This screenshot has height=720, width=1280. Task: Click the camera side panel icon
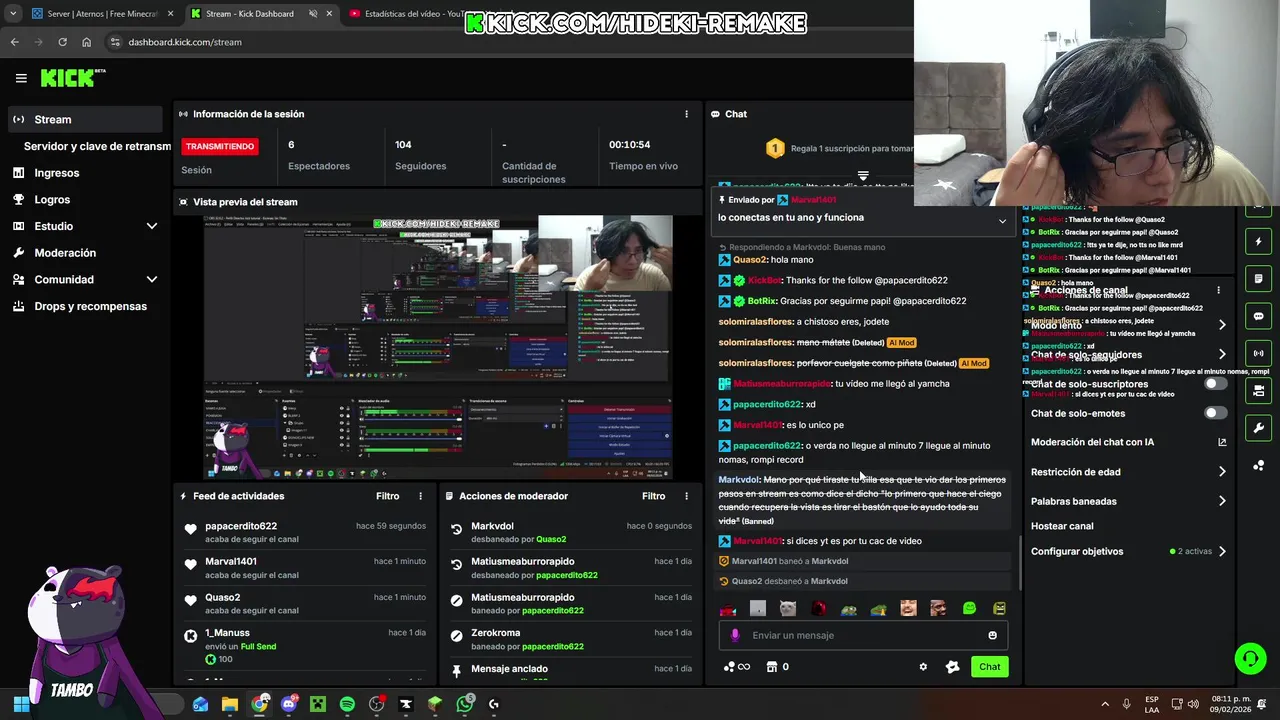tap(1258, 391)
